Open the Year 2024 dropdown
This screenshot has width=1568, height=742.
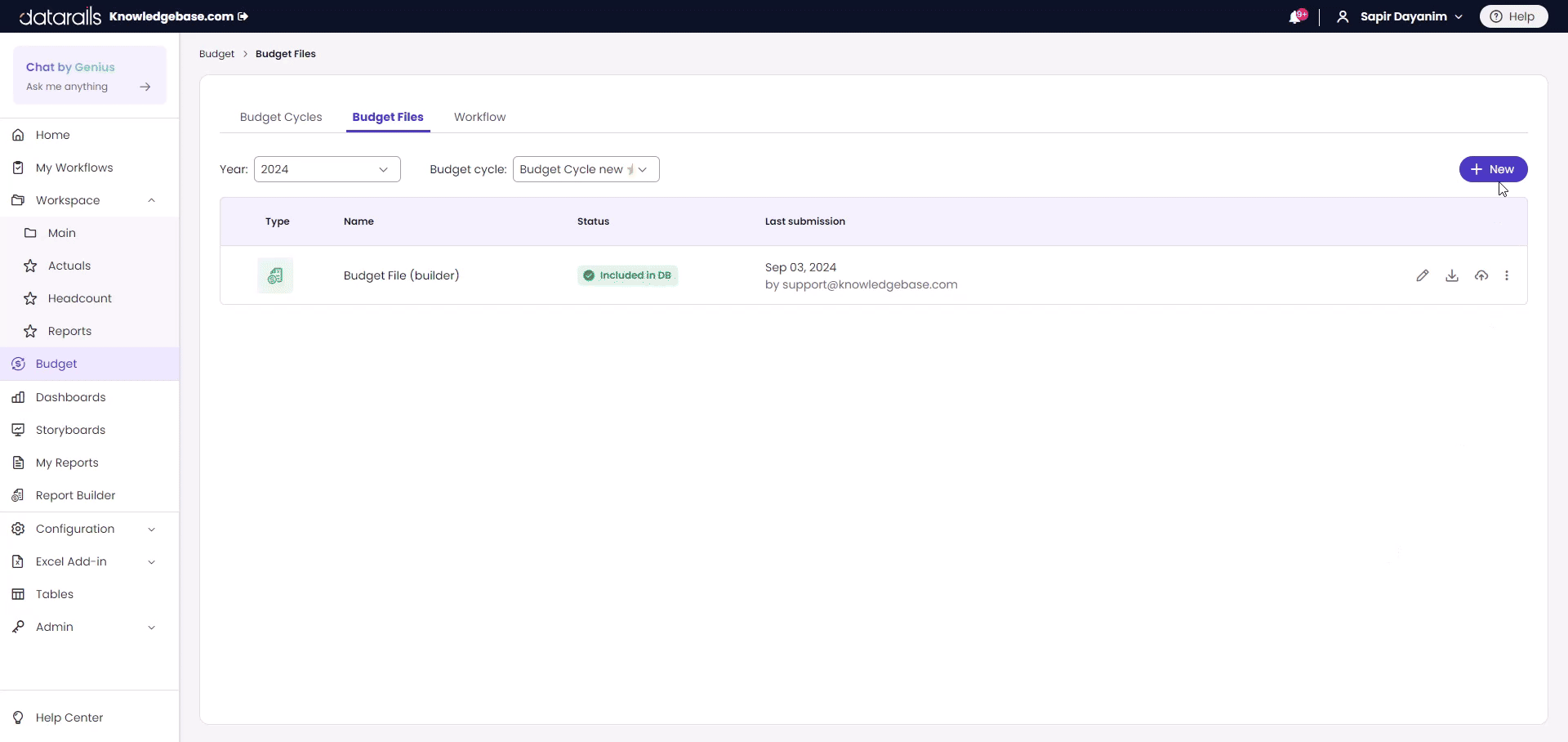pyautogui.click(x=327, y=169)
